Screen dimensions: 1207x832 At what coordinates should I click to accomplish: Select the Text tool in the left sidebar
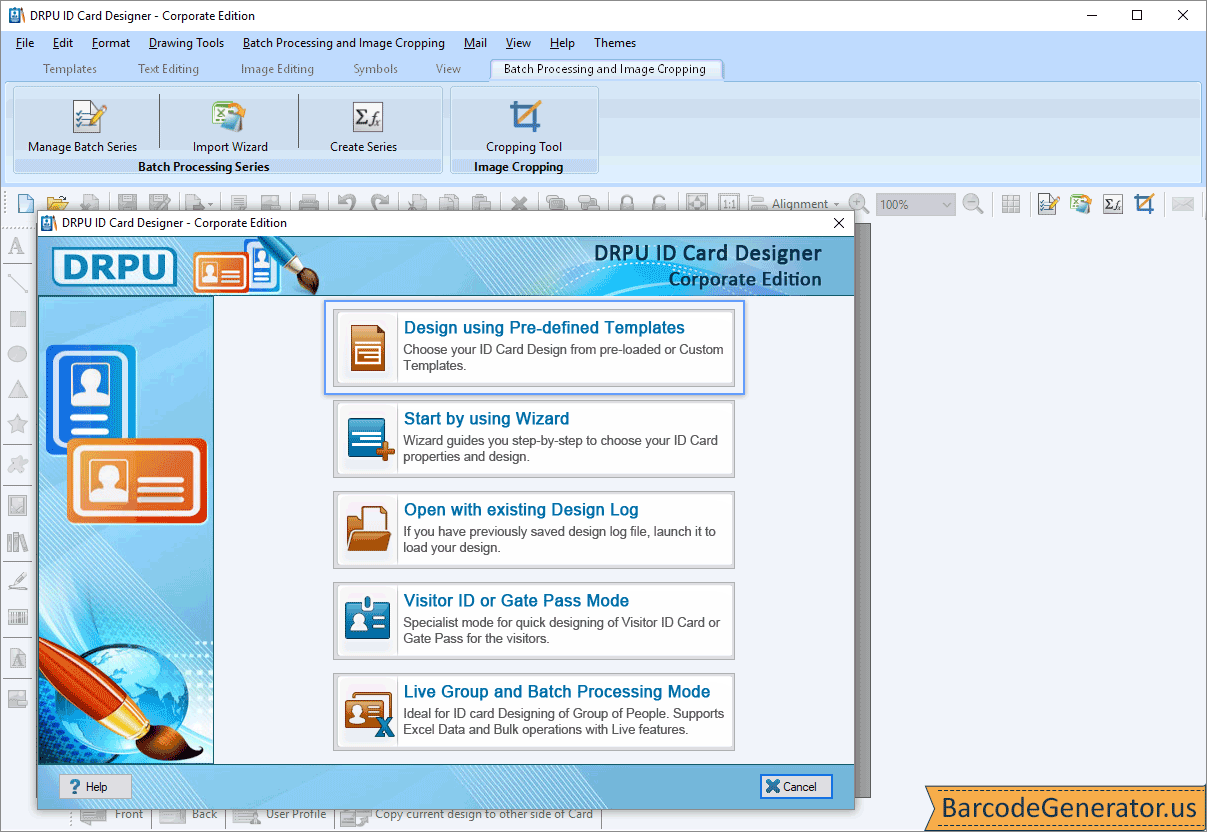click(17, 246)
